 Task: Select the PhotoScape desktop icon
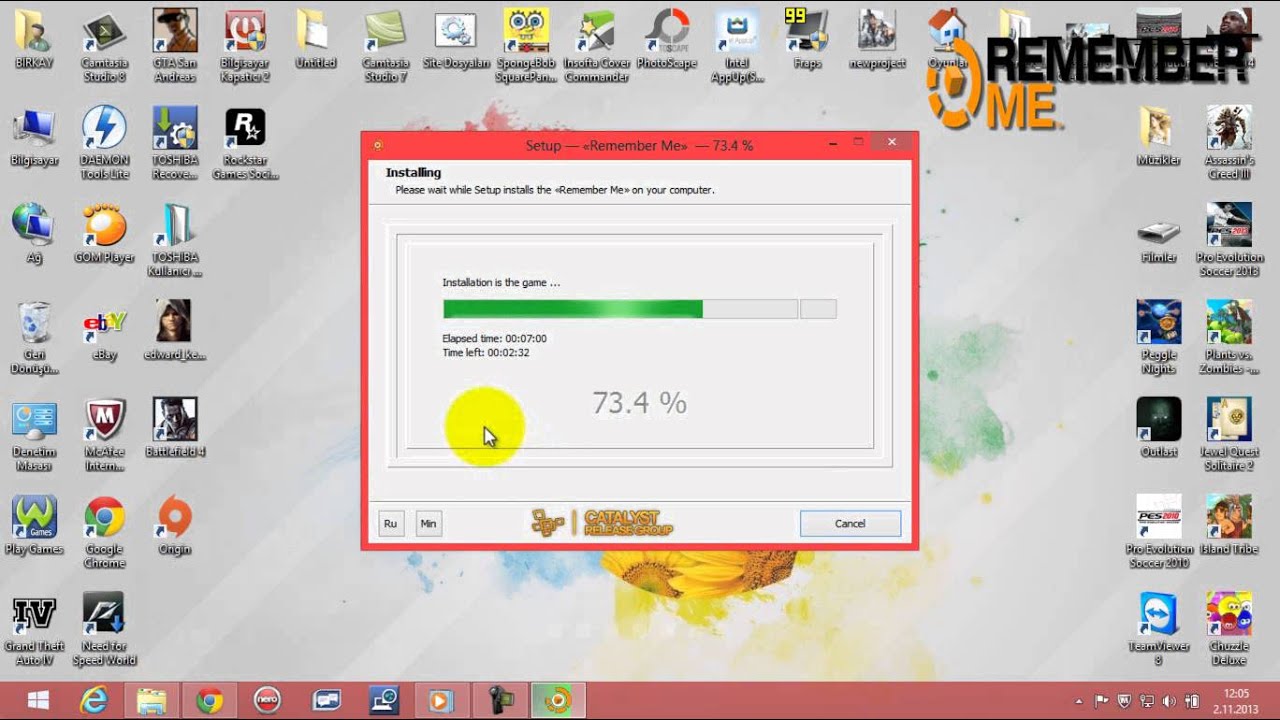666,40
